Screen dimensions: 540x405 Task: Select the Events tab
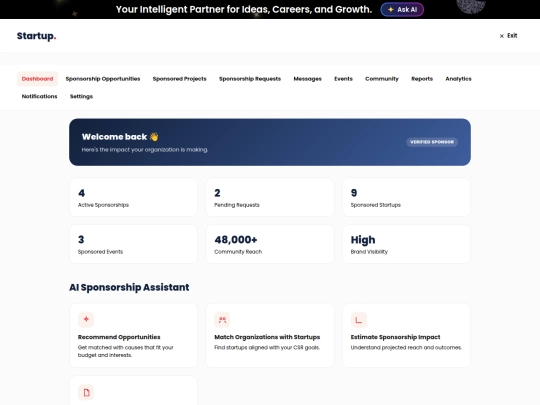pos(343,79)
